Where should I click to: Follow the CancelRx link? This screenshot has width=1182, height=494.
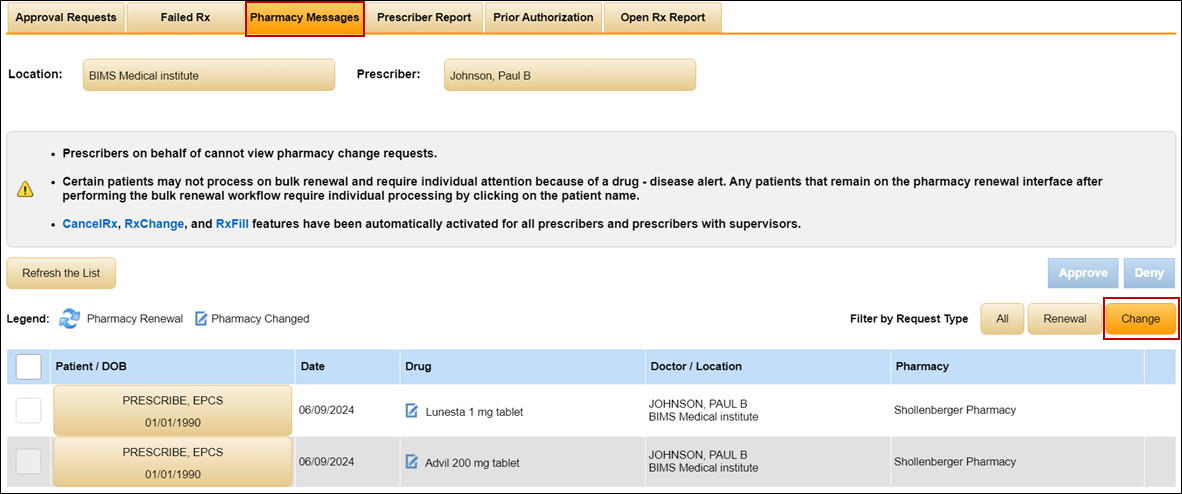tap(89, 224)
